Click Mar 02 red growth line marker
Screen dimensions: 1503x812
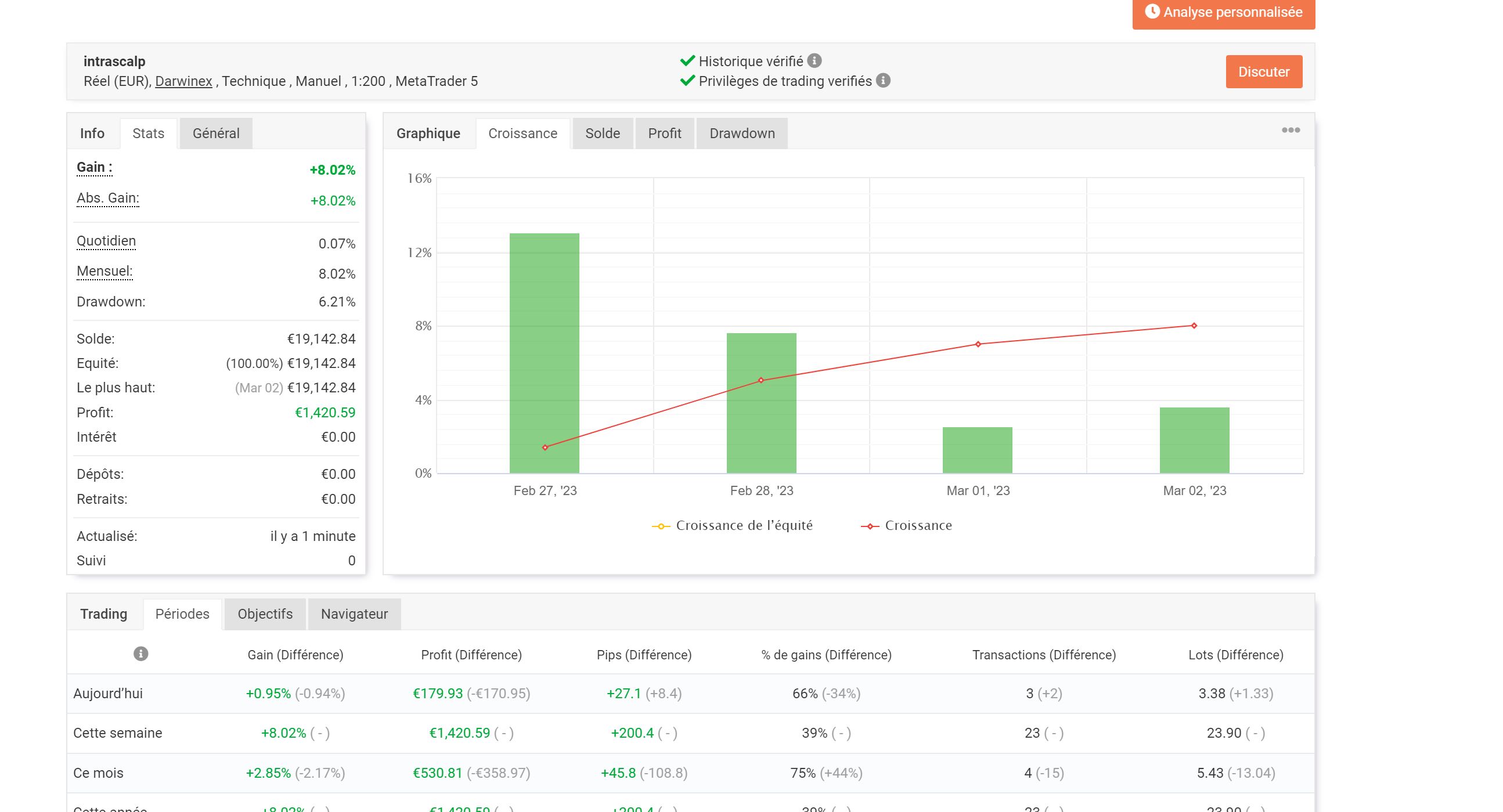[x=1194, y=326]
